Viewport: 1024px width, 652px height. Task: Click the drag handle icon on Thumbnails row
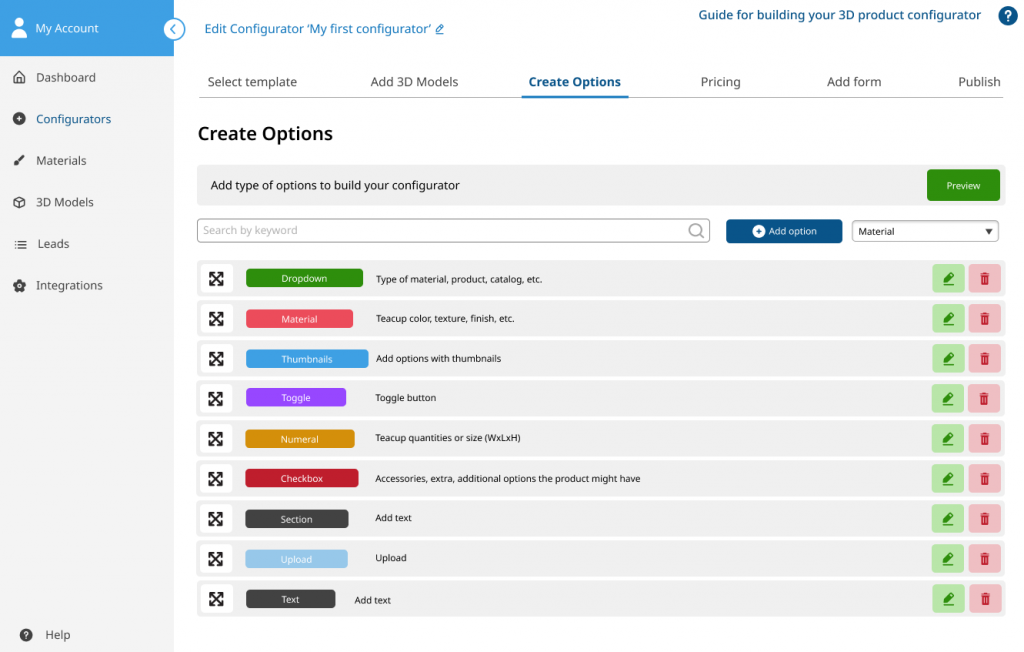pos(215,359)
